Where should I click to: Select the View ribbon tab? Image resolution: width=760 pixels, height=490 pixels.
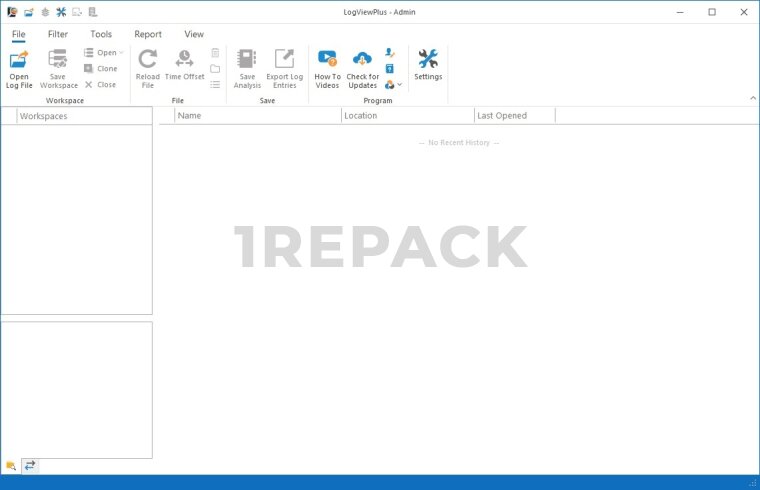(x=193, y=34)
